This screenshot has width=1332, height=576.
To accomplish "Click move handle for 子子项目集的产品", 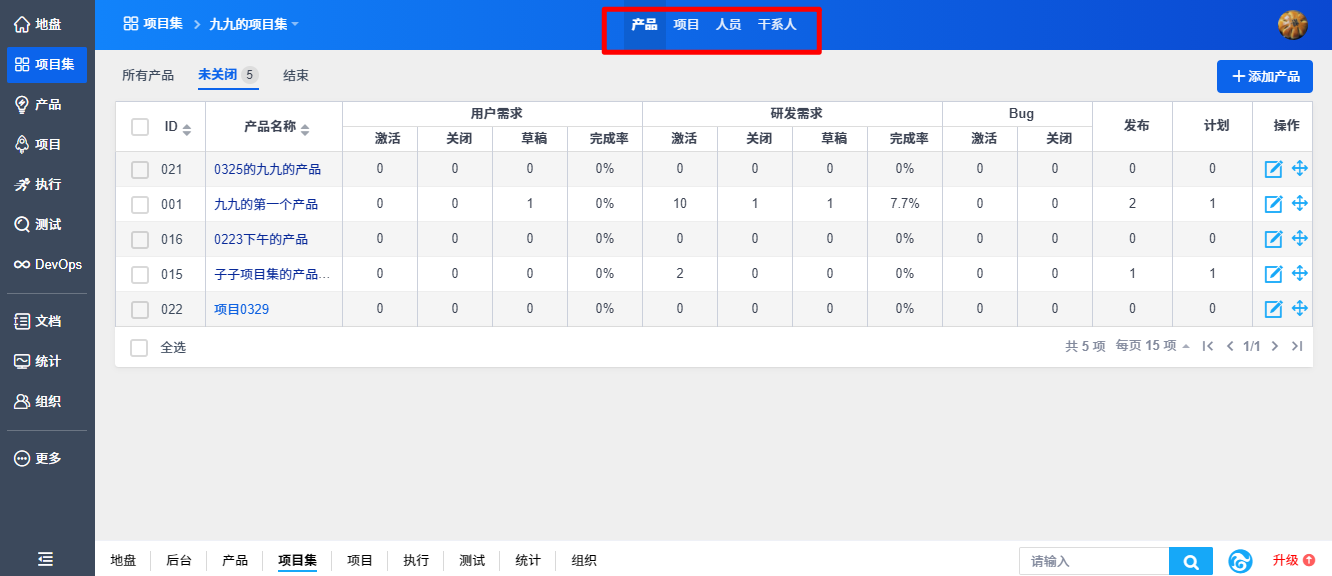I will 1300,273.
